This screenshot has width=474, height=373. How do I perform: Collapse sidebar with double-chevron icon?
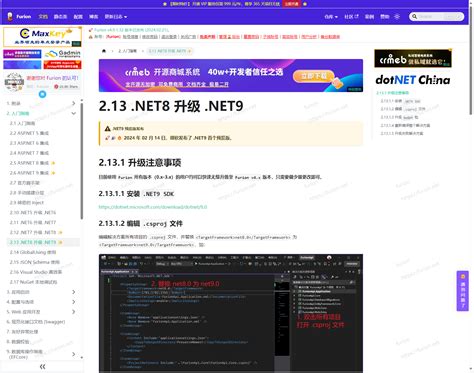[x=42, y=367]
